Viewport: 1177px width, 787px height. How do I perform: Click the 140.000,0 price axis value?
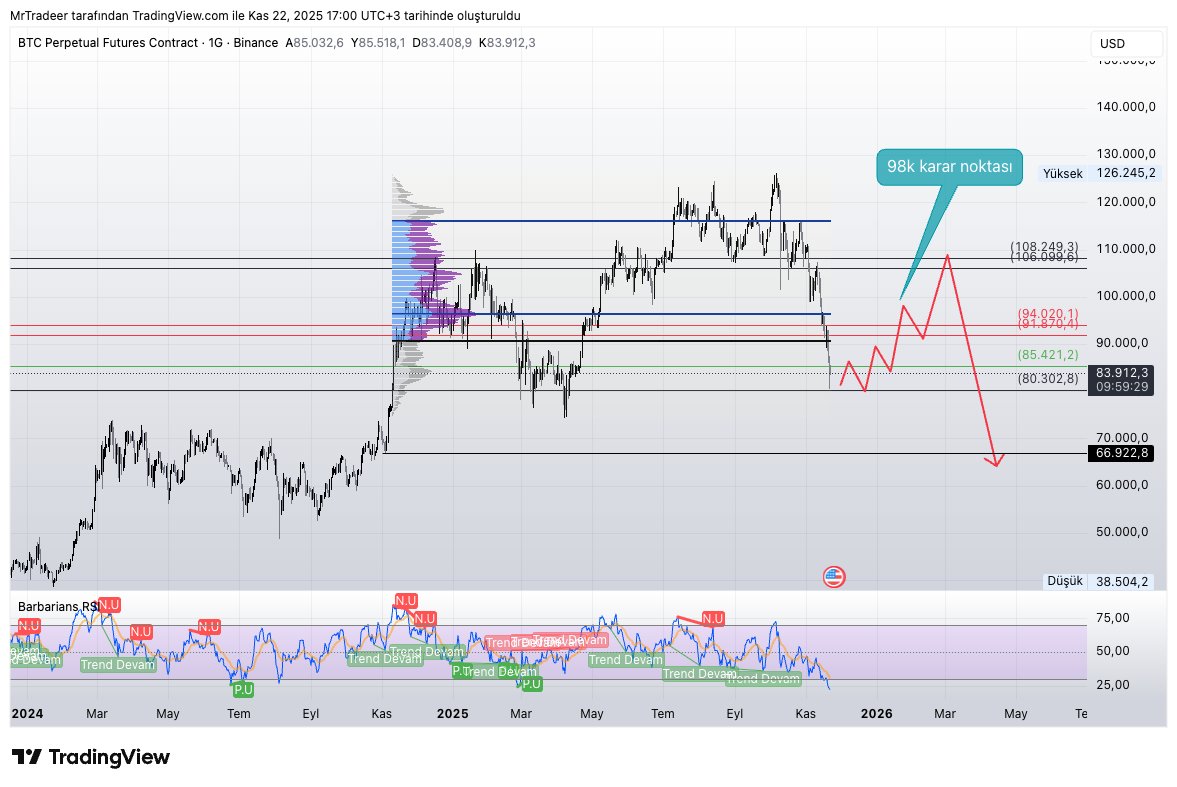(x=1126, y=107)
